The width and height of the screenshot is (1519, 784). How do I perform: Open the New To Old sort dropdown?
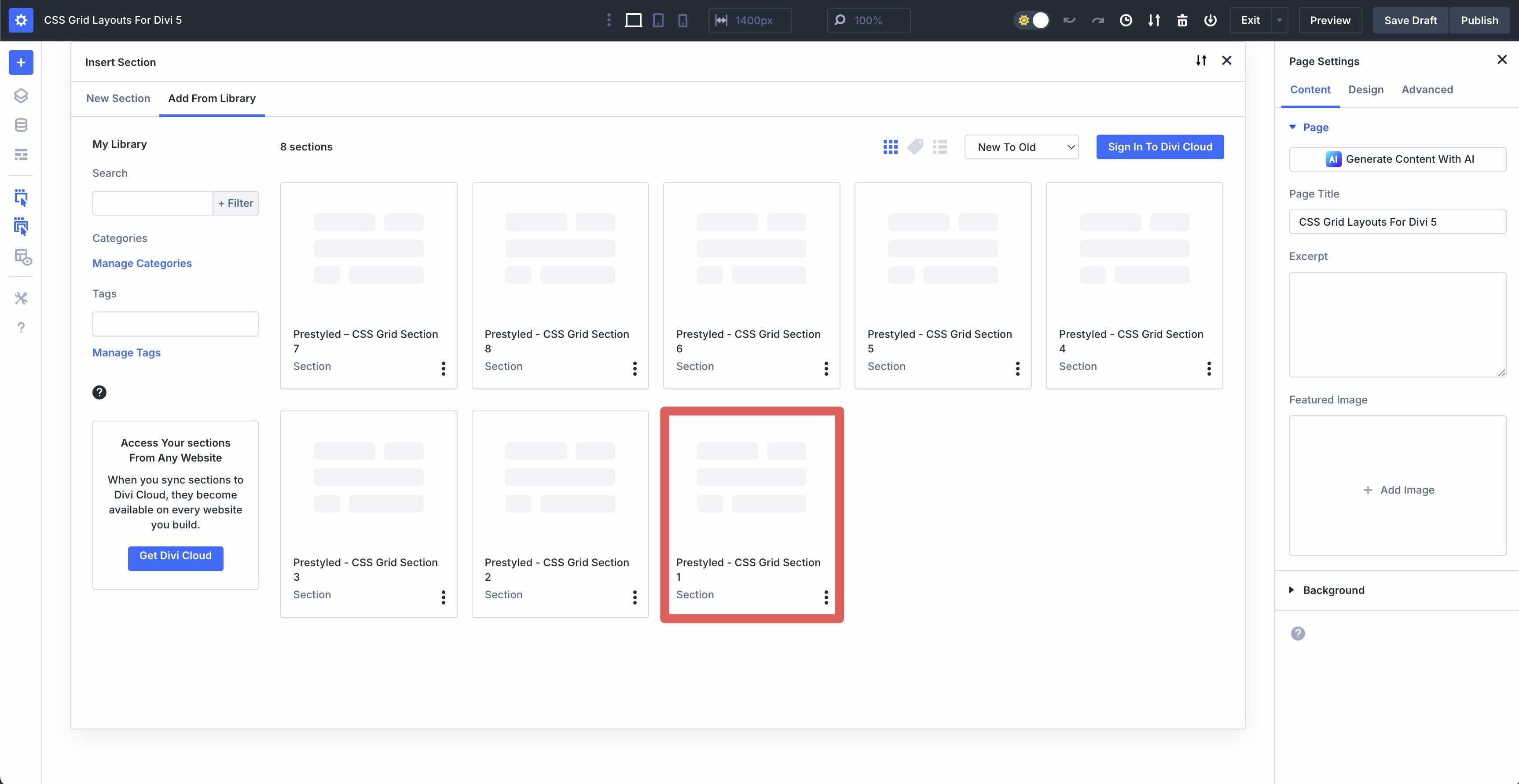[x=1021, y=147]
